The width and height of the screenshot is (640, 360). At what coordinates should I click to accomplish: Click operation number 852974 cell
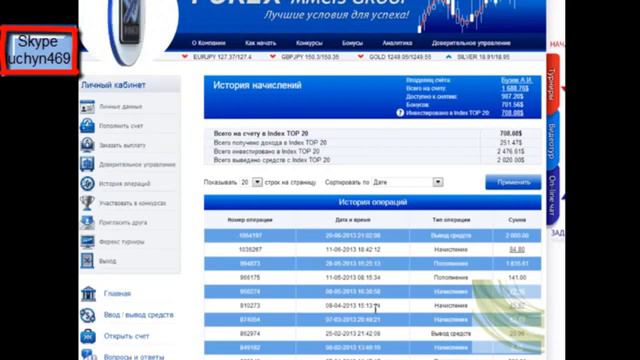[250, 333]
